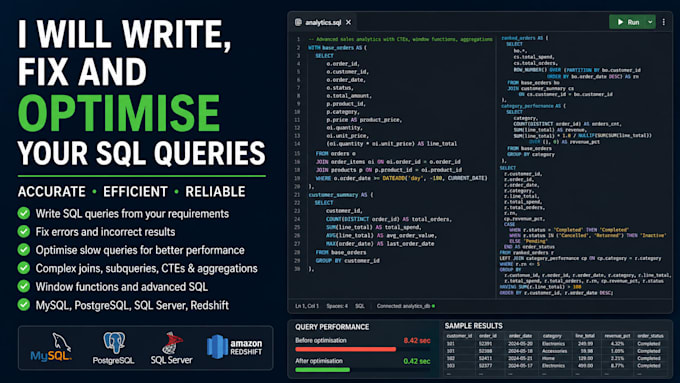This screenshot has width=680, height=383.
Task: Open the dropdown arrow beside Run
Action: click(650, 22)
